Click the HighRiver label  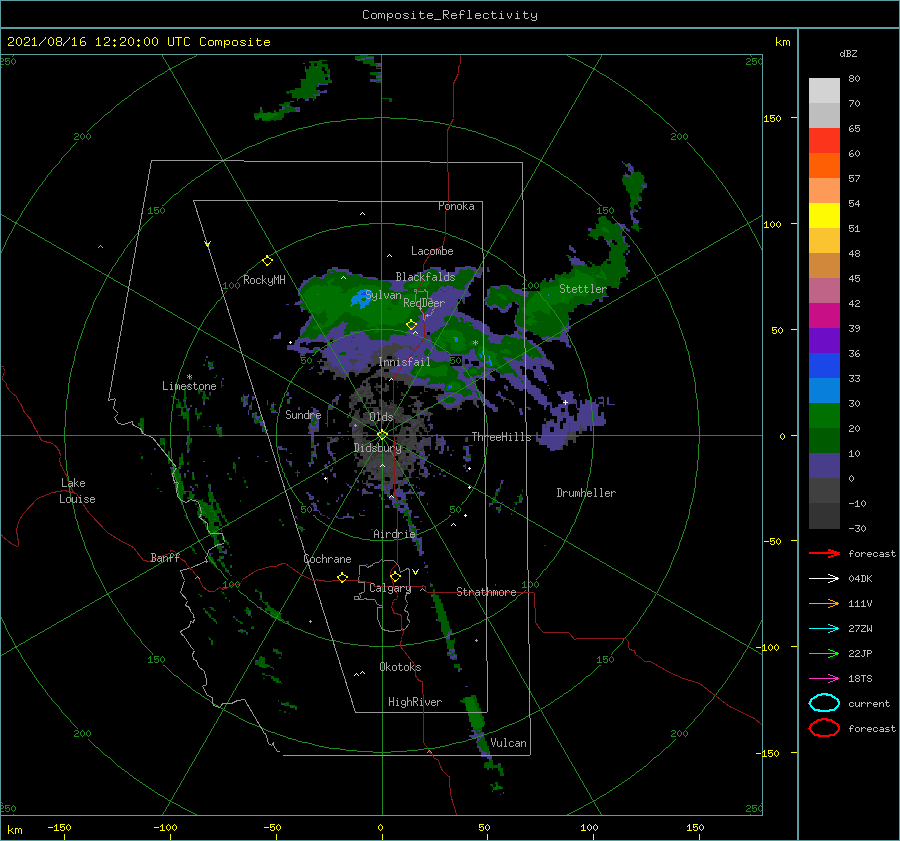pyautogui.click(x=414, y=702)
